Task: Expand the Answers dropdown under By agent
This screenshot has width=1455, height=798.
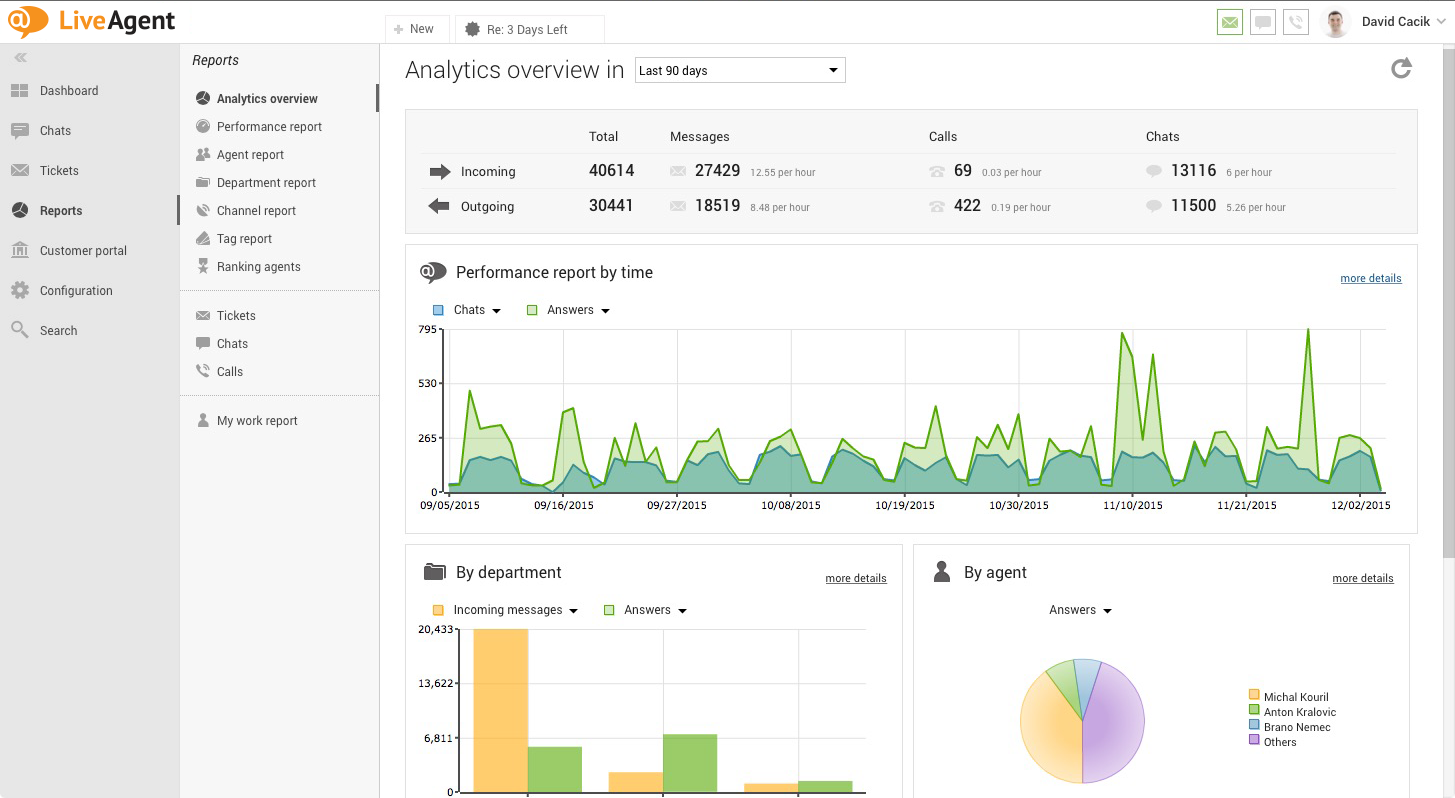Action: tap(1080, 609)
